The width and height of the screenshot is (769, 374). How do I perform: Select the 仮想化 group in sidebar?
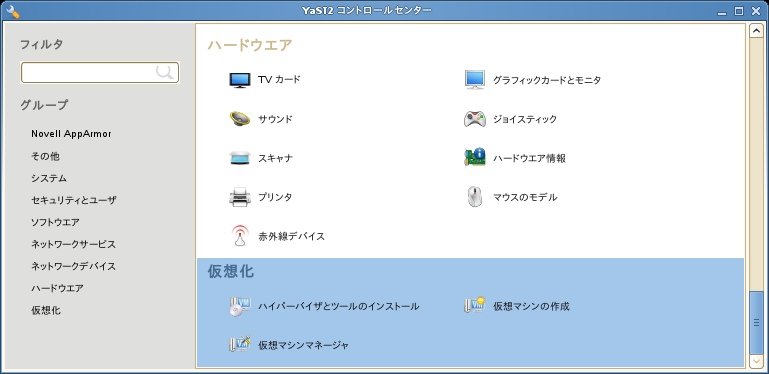46,311
